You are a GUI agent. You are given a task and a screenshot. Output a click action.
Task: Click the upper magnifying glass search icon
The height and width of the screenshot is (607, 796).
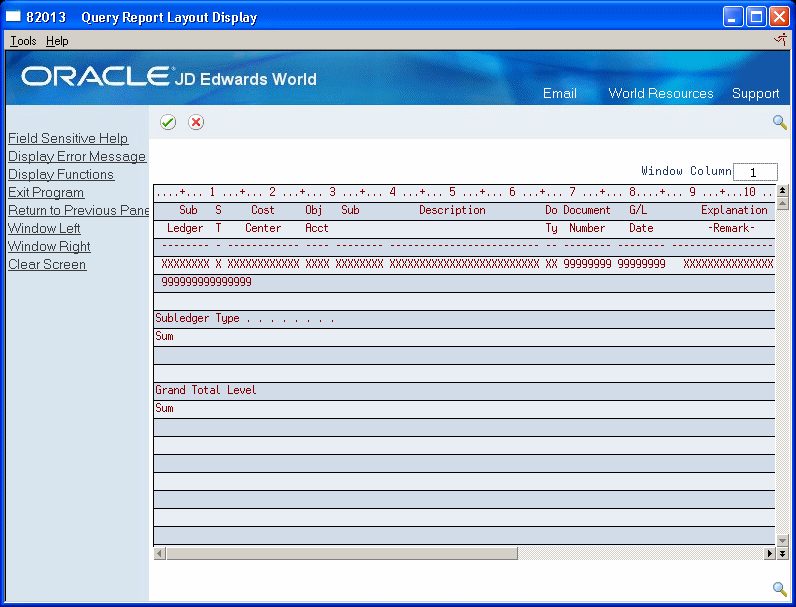(x=780, y=122)
